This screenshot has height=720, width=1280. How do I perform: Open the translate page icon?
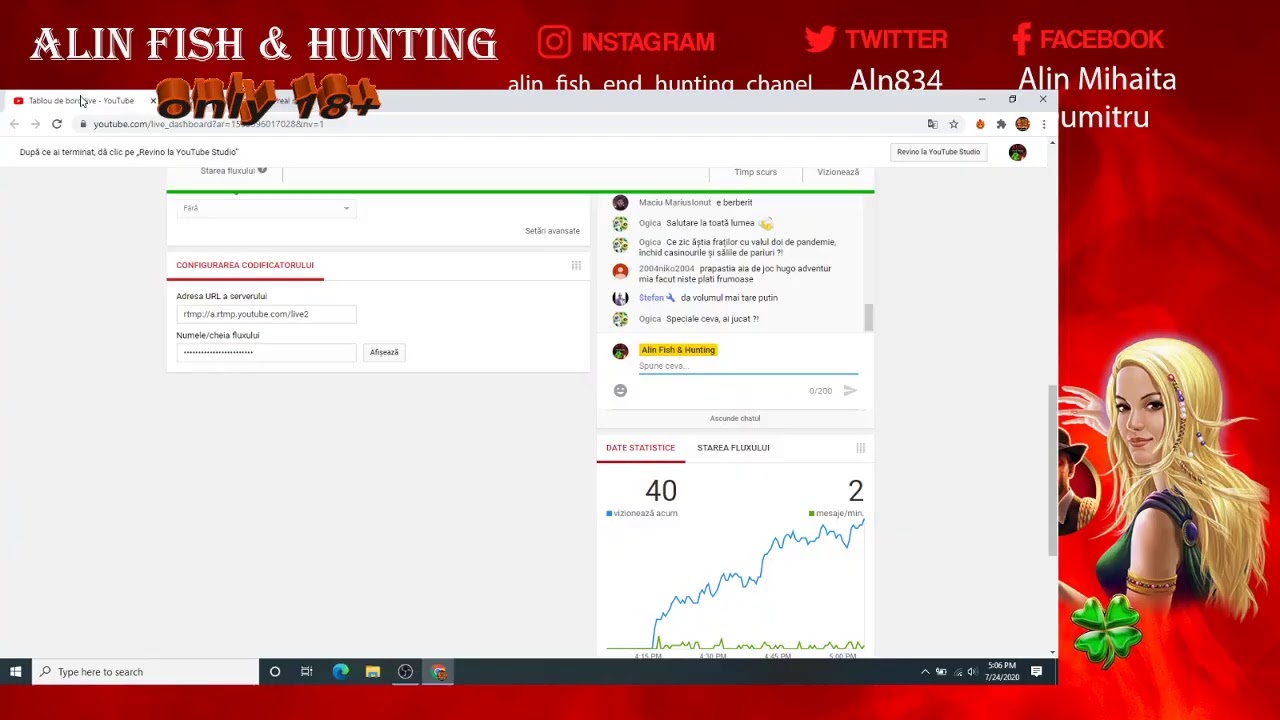(x=933, y=124)
